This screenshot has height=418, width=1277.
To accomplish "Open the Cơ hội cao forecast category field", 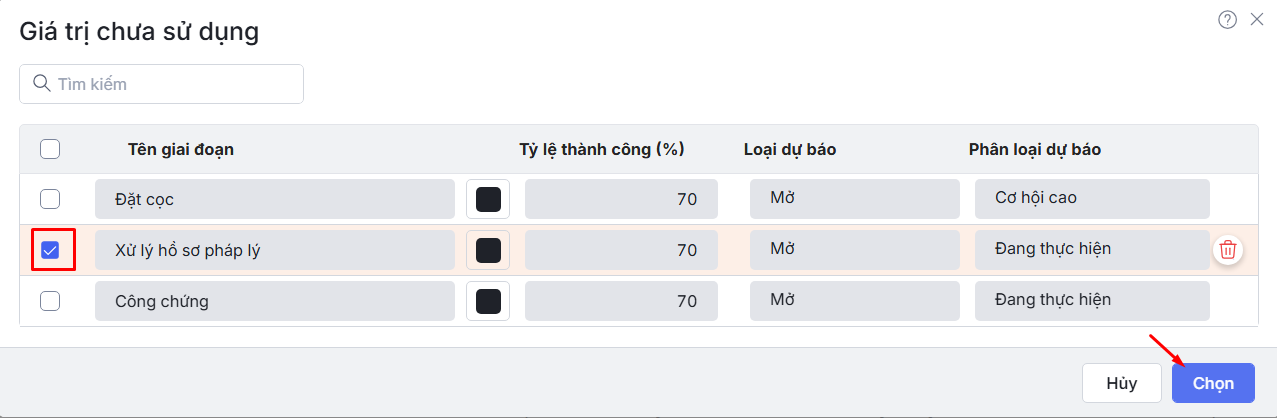I will click(1092, 198).
